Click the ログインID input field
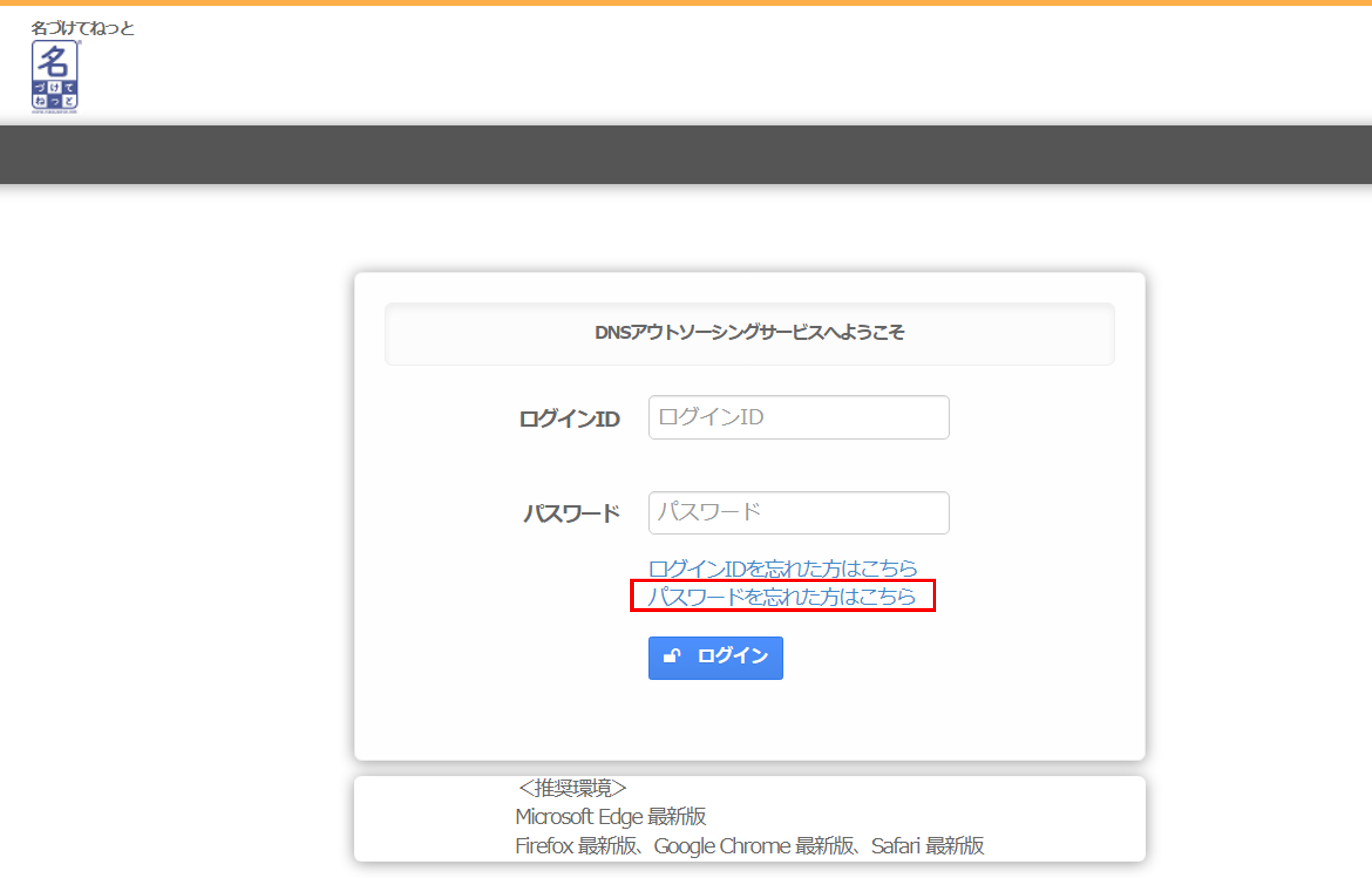Viewport: 1372px width, 878px height. point(798,417)
